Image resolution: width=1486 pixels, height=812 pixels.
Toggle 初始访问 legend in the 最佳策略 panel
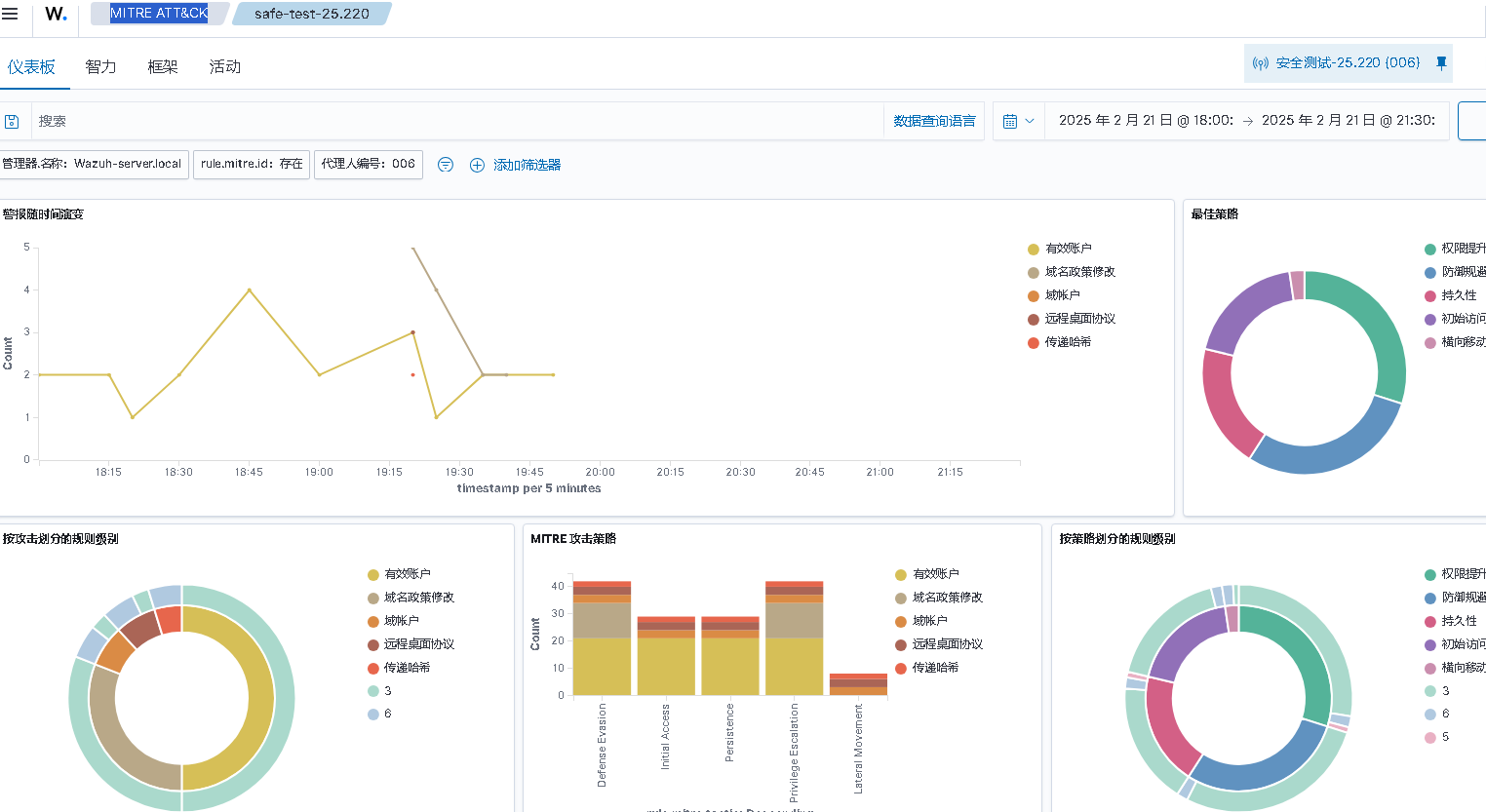[1462, 319]
